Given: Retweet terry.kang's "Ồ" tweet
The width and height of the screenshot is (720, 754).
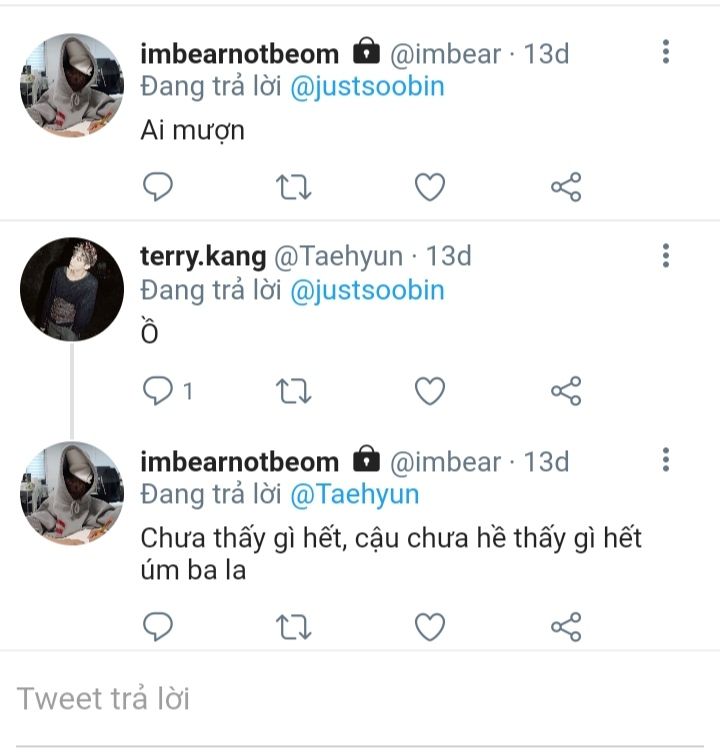Looking at the screenshot, I should (x=294, y=391).
